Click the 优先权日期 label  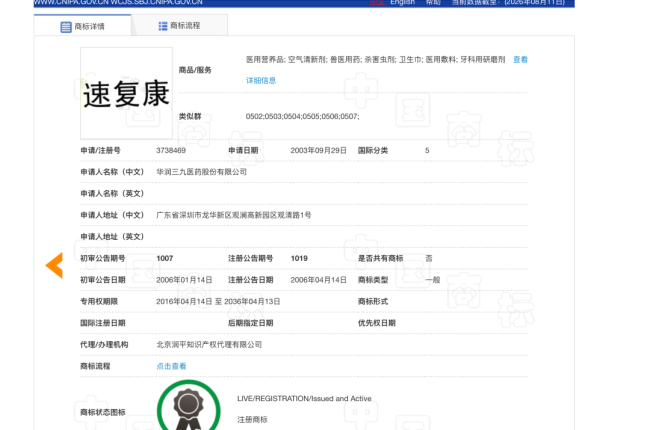click(x=377, y=323)
